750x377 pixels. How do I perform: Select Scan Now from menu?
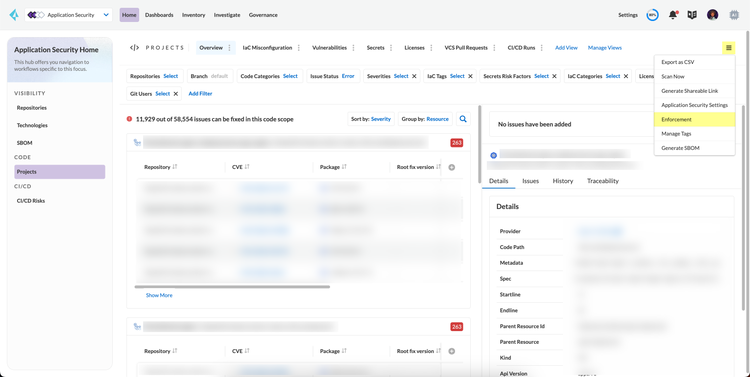[x=695, y=77]
